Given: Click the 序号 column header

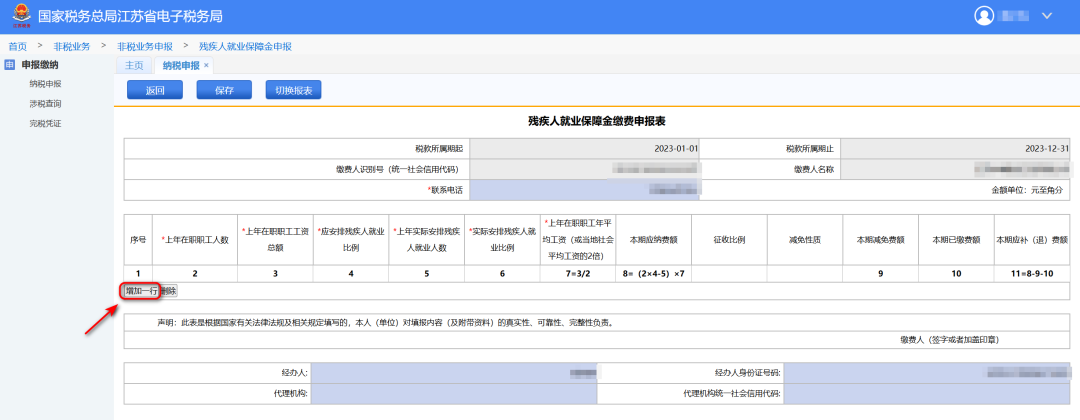Looking at the screenshot, I should (138, 240).
